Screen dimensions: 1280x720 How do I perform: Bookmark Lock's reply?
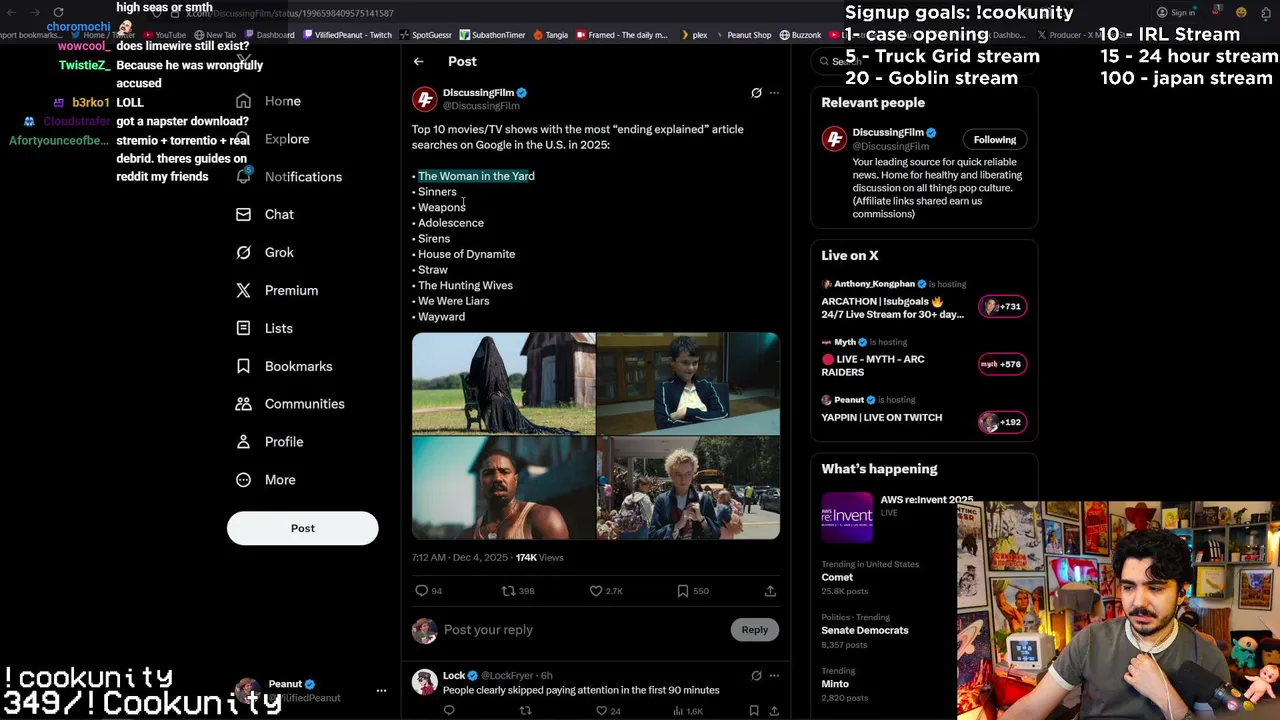click(754, 711)
